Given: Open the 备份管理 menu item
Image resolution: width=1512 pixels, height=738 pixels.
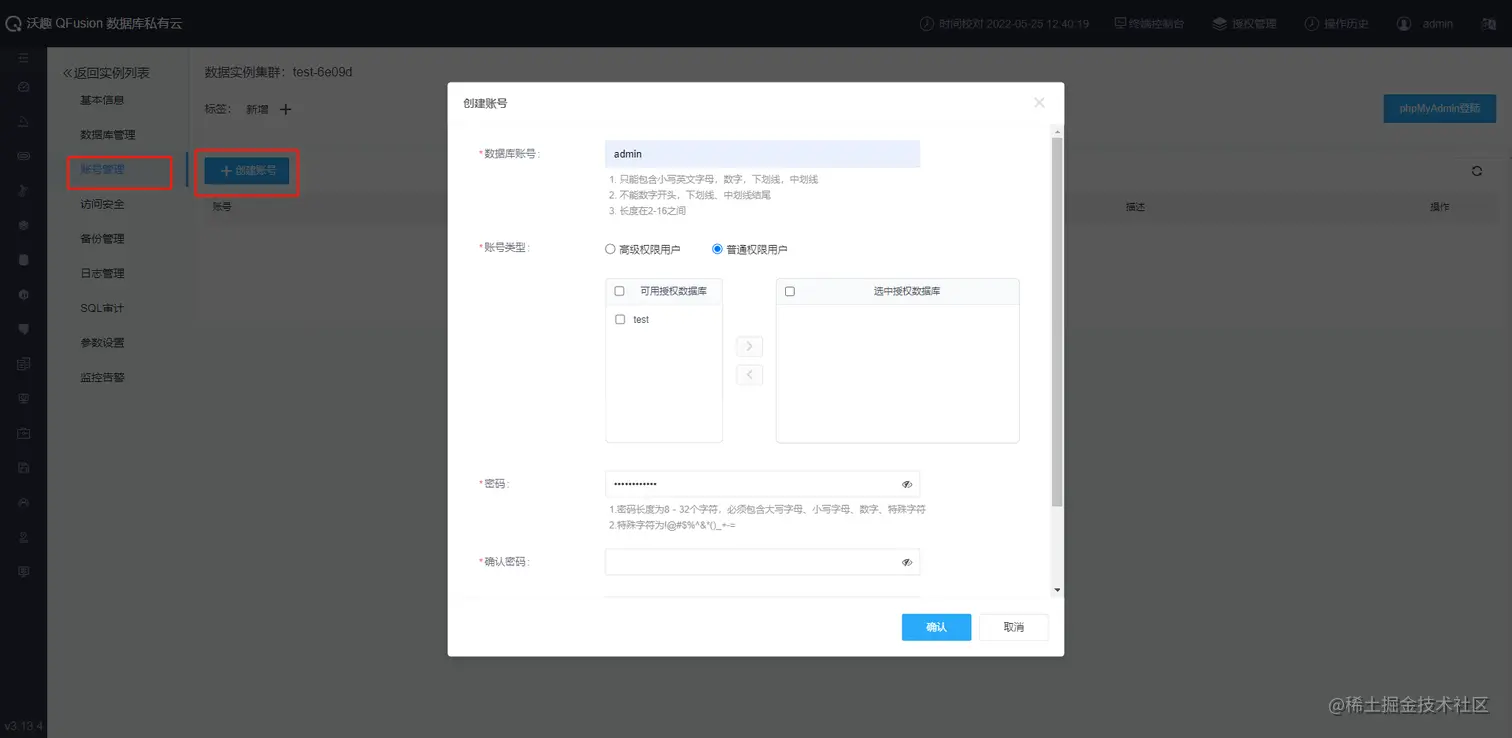Looking at the screenshot, I should [102, 239].
